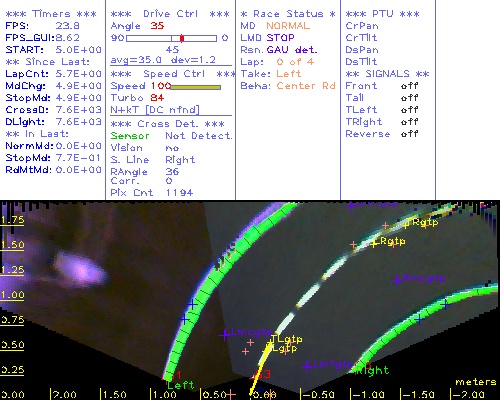
Task: Click the lower Rgtp yellow cross marker
Action: (374, 244)
